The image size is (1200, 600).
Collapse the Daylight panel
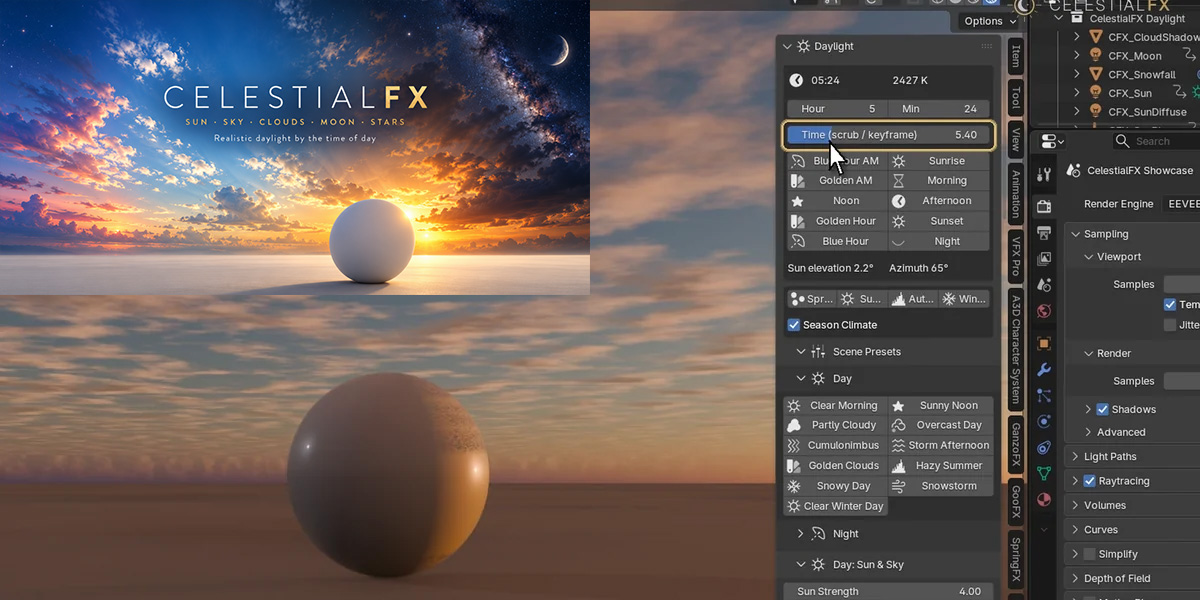point(787,46)
